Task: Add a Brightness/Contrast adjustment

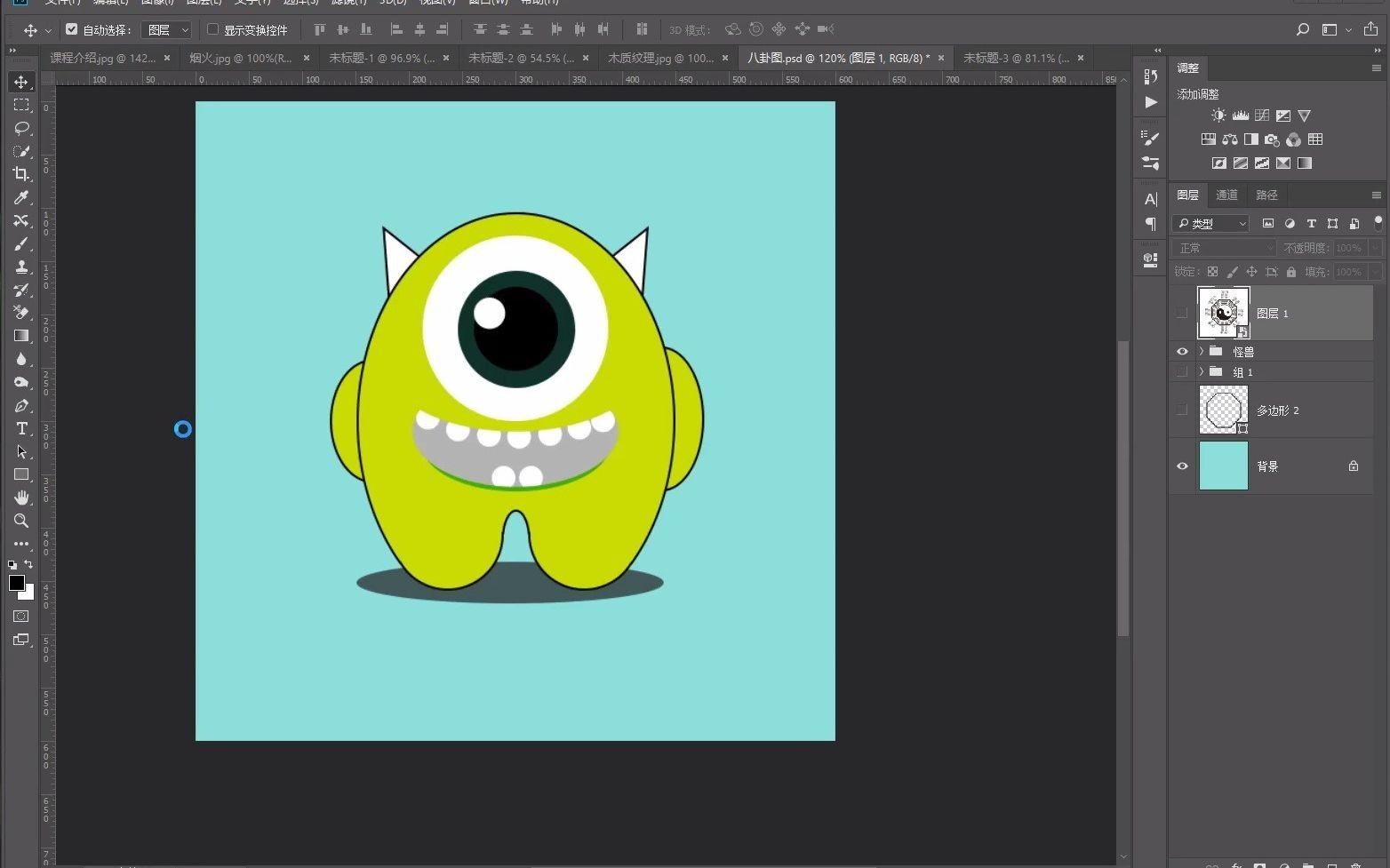Action: point(1218,115)
